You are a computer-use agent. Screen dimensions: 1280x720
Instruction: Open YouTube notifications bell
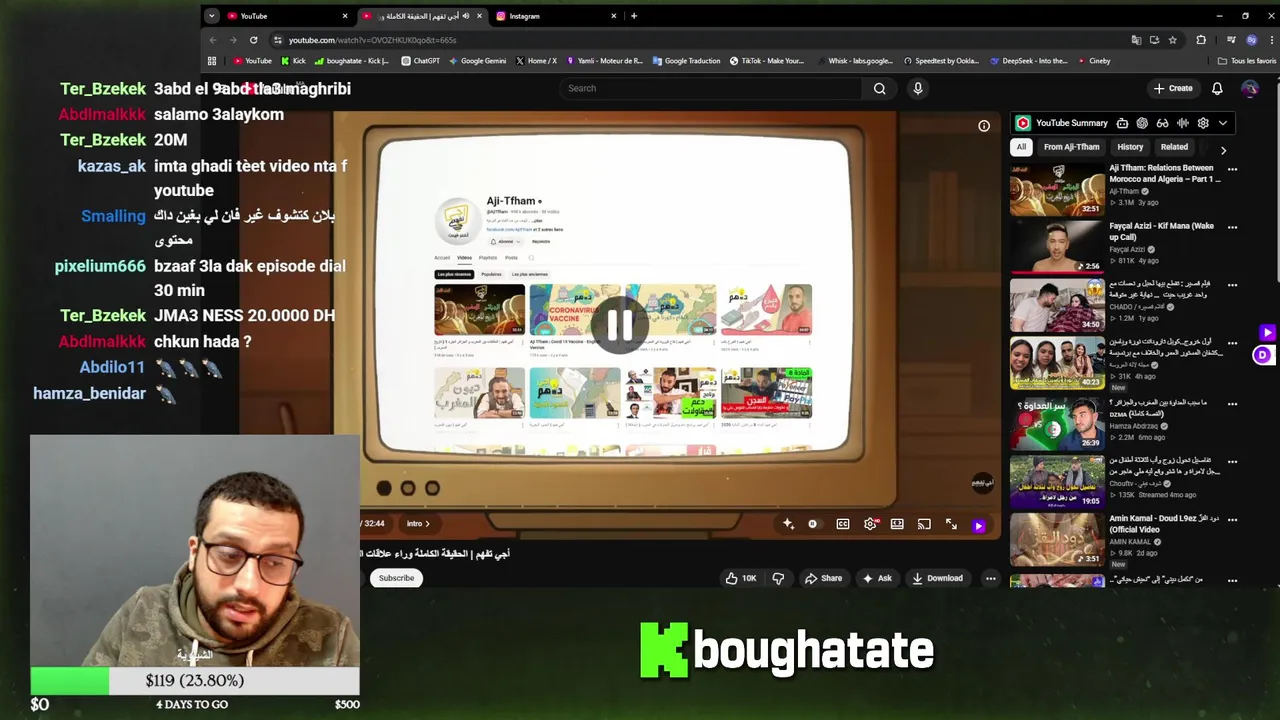[x=1217, y=88]
